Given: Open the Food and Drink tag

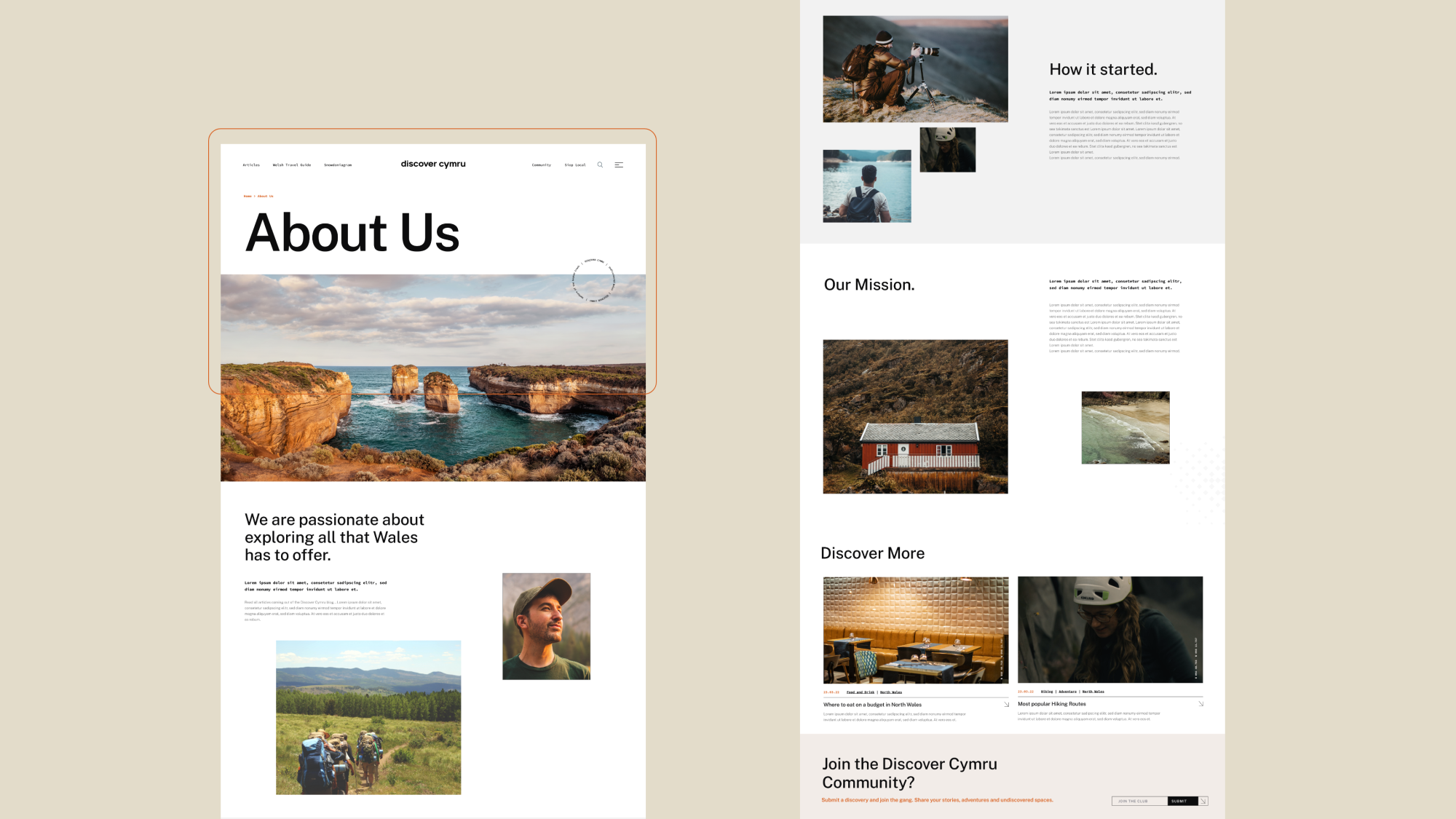Looking at the screenshot, I should (x=860, y=692).
